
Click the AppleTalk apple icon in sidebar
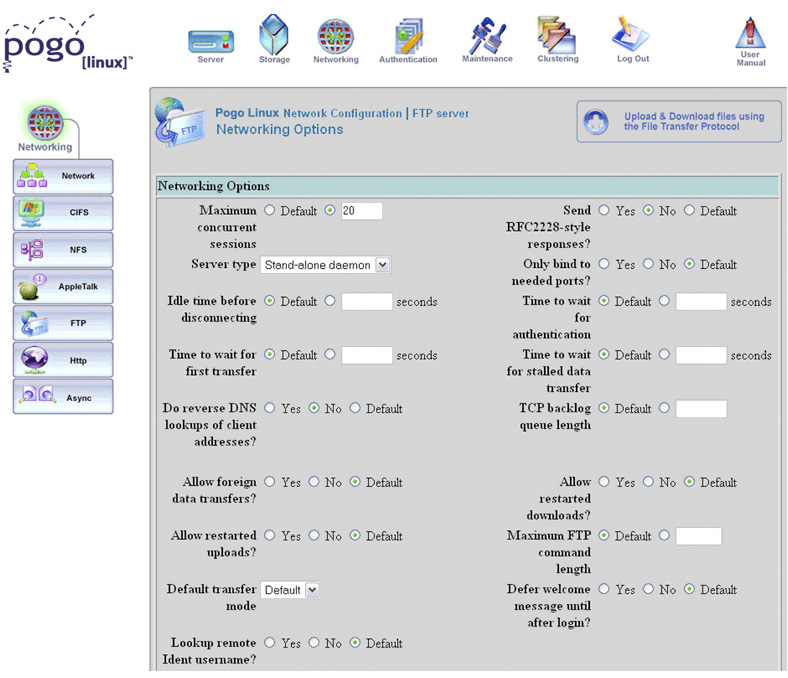31,286
